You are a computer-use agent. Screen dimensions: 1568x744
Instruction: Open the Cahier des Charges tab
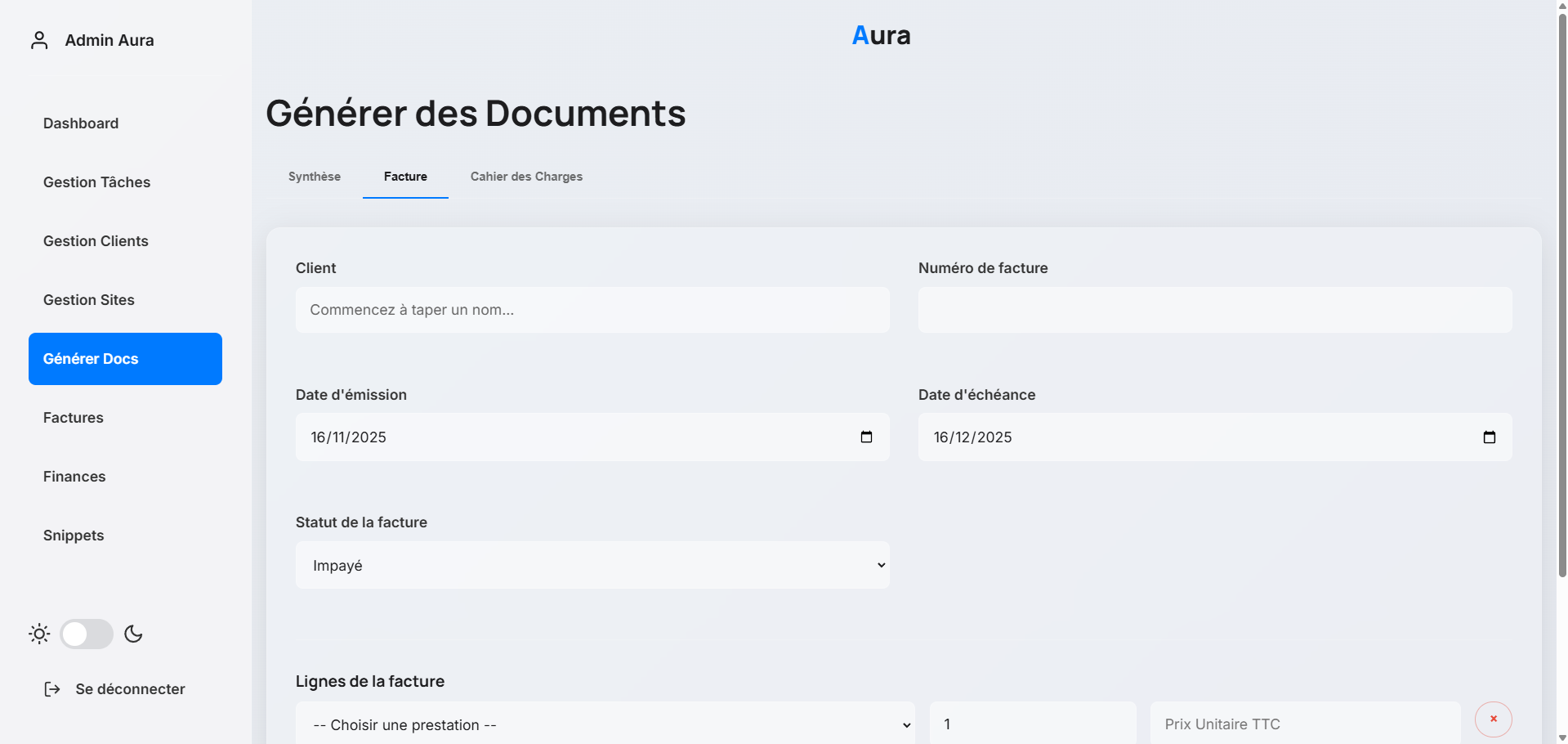point(525,176)
